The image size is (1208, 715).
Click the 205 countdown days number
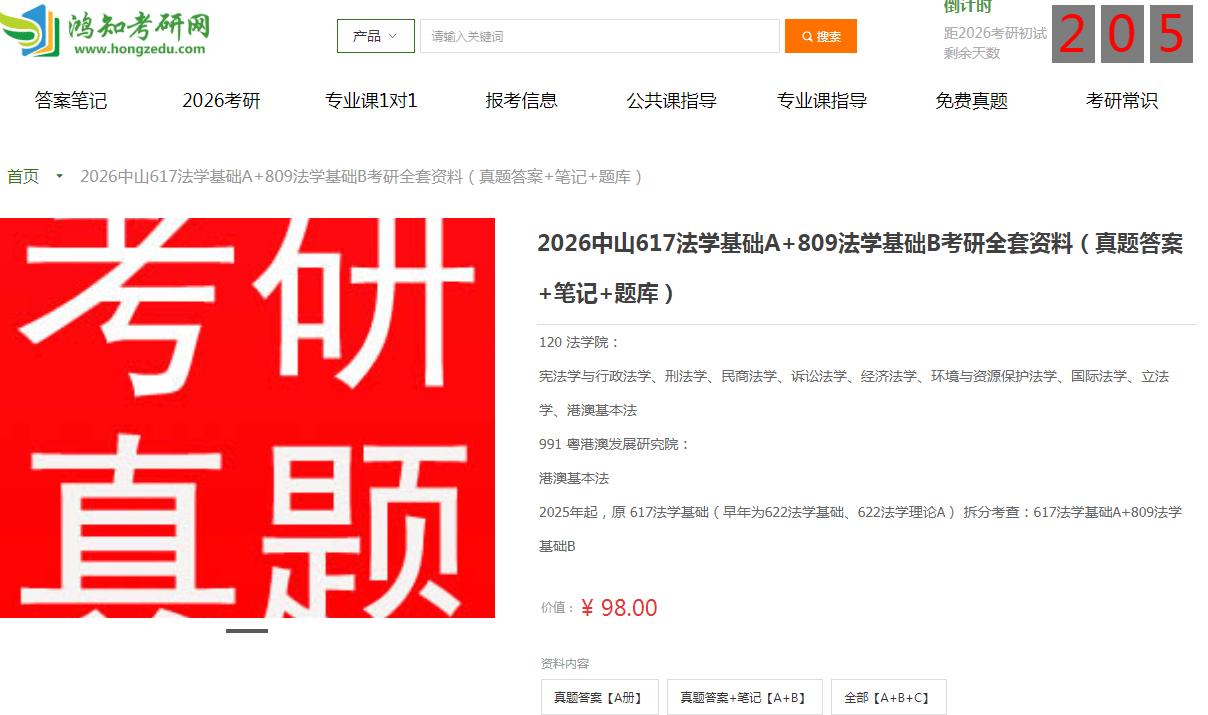(1122, 34)
